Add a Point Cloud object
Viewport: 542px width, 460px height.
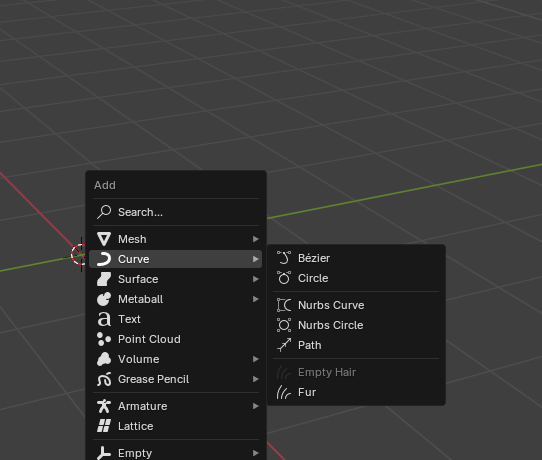click(176, 339)
